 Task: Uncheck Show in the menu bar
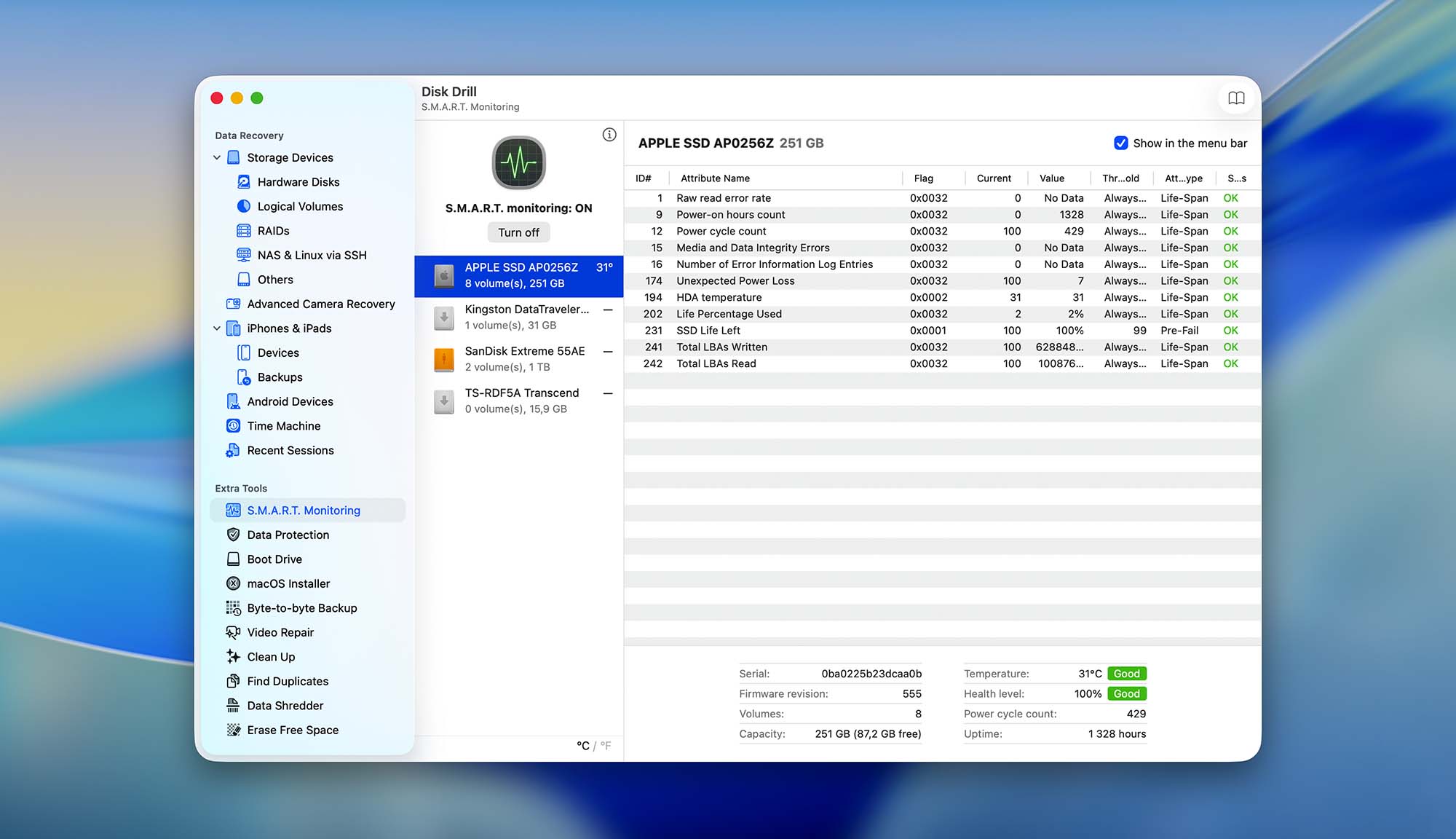pyautogui.click(x=1120, y=143)
